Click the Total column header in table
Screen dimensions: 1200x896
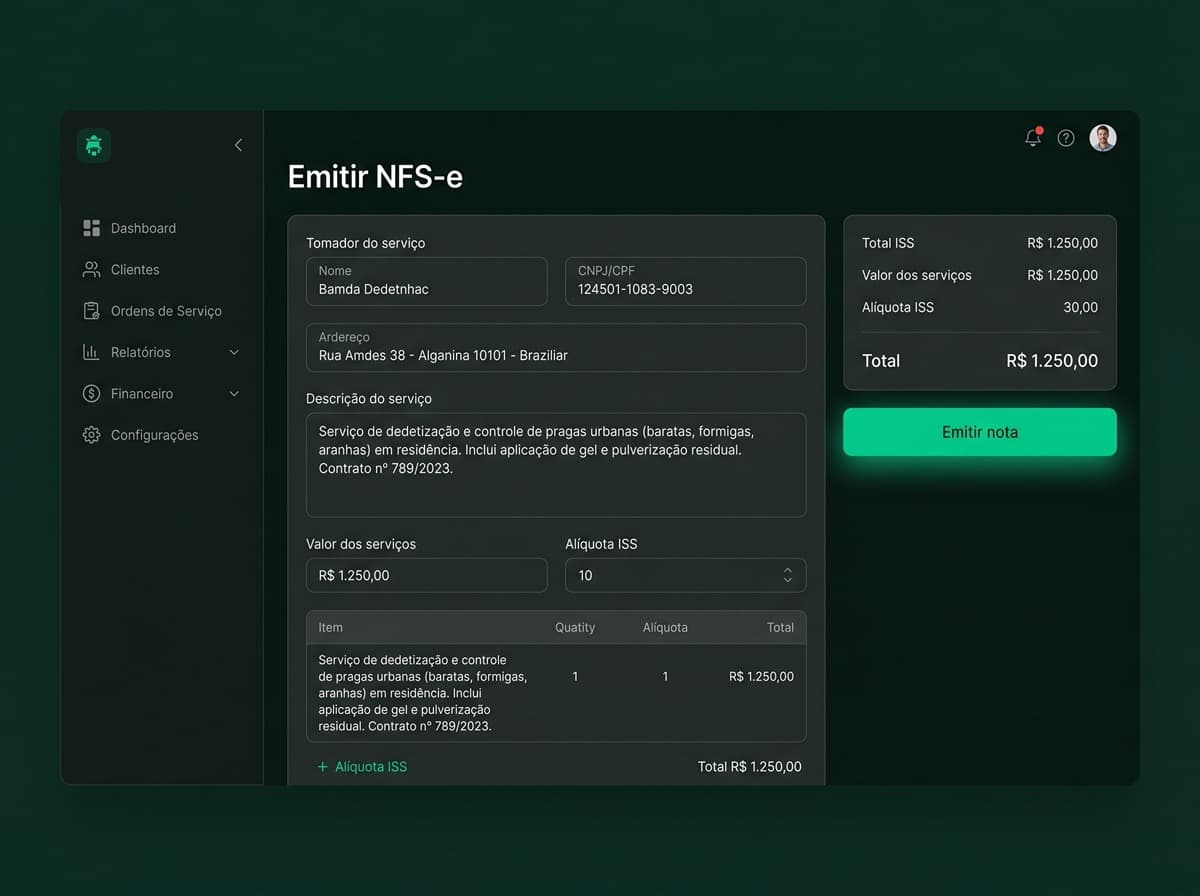[780, 627]
